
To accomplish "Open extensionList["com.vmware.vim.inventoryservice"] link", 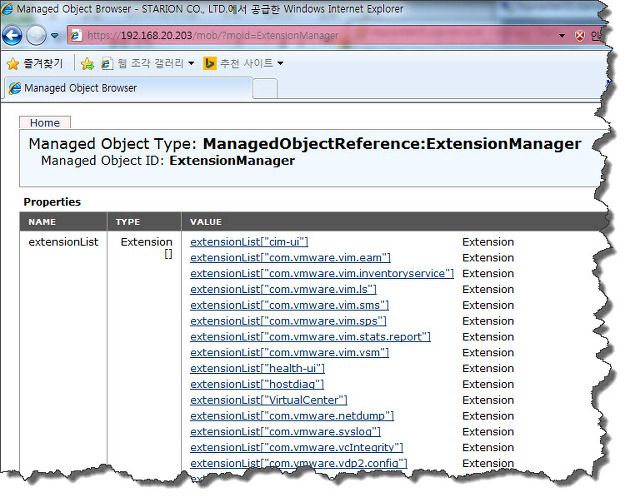I will pos(322,273).
